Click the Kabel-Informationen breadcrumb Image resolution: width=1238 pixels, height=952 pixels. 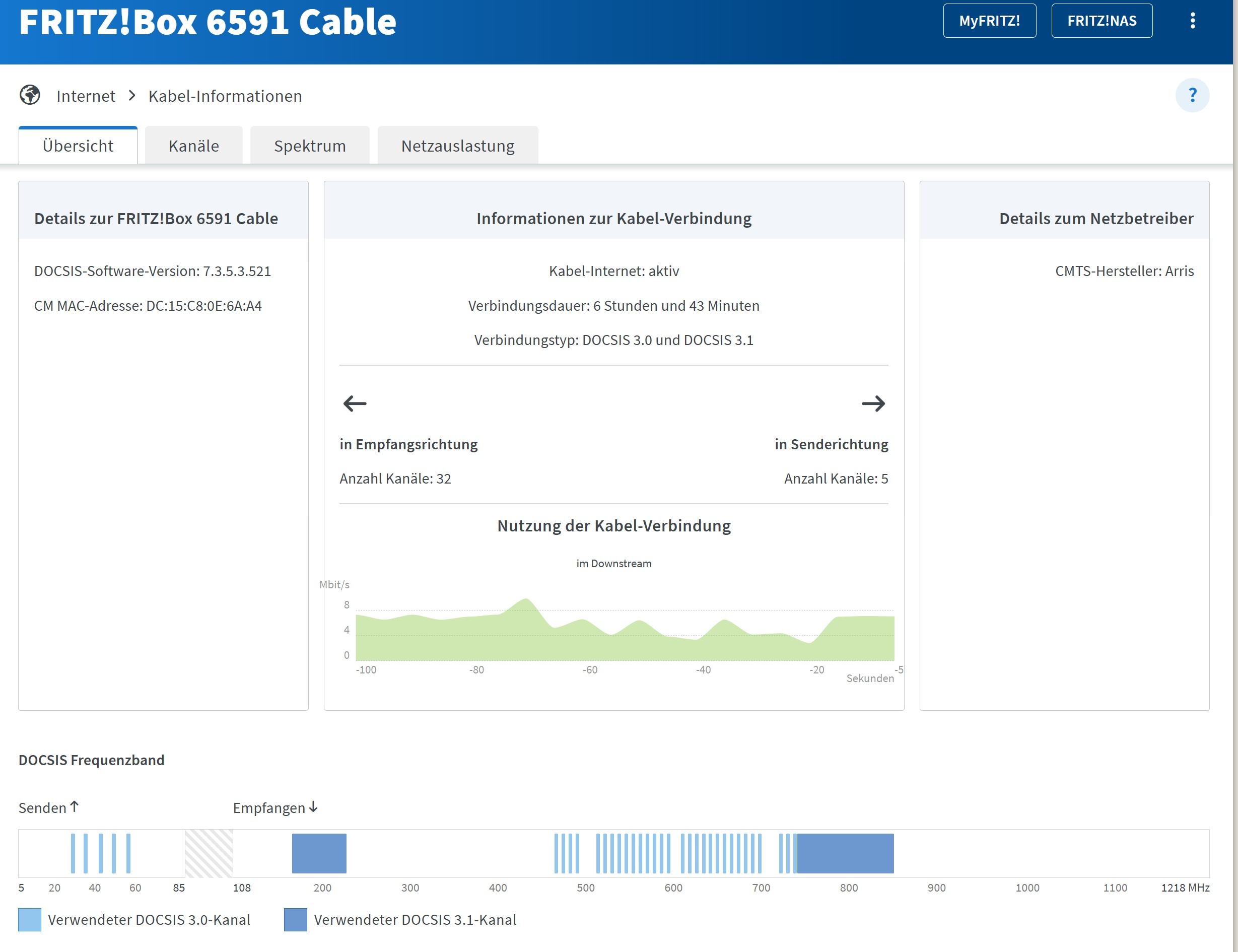[225, 96]
